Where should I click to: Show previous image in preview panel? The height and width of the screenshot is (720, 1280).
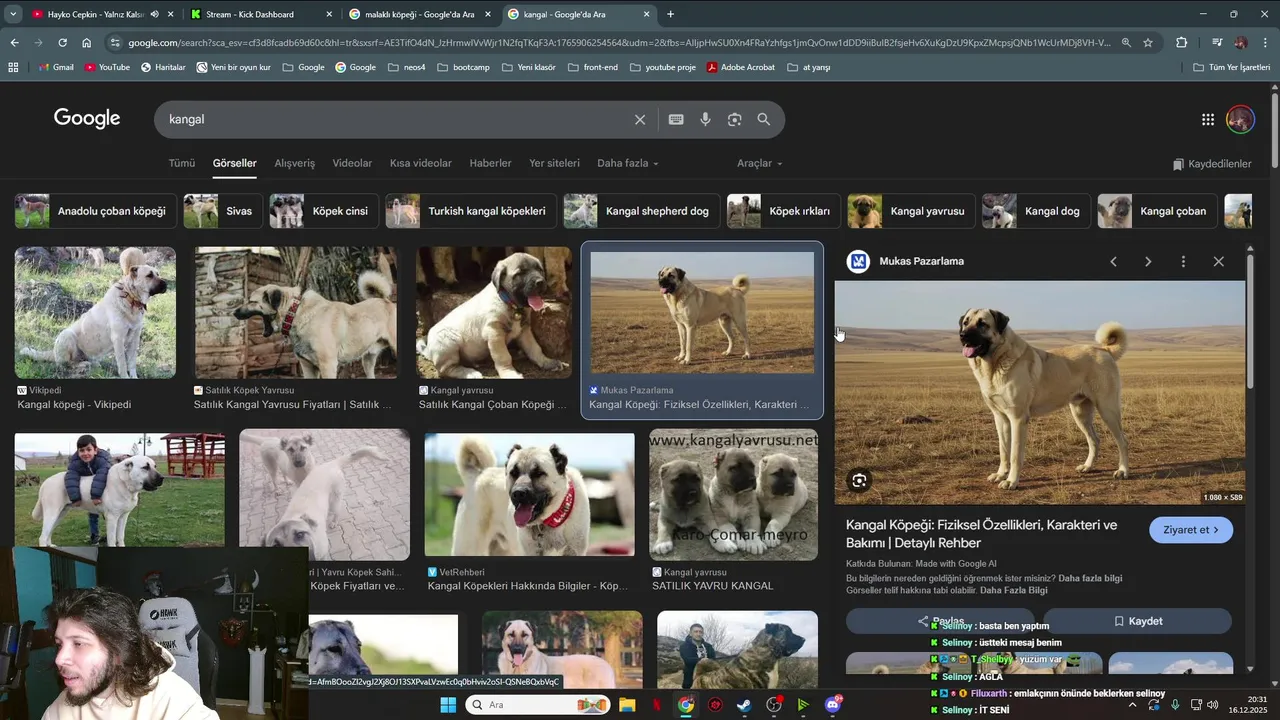(1113, 261)
